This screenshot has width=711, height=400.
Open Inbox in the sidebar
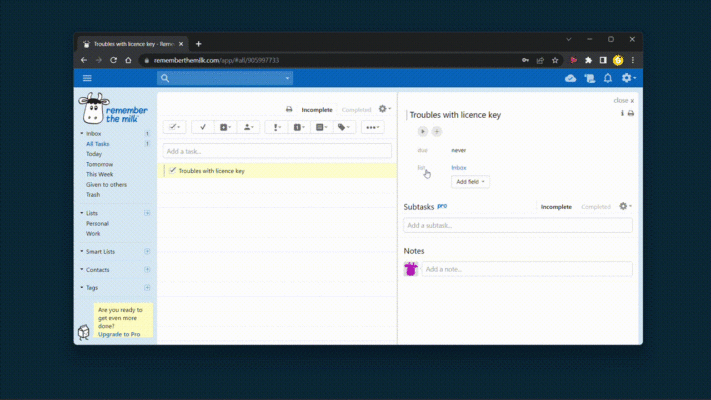pyautogui.click(x=93, y=134)
